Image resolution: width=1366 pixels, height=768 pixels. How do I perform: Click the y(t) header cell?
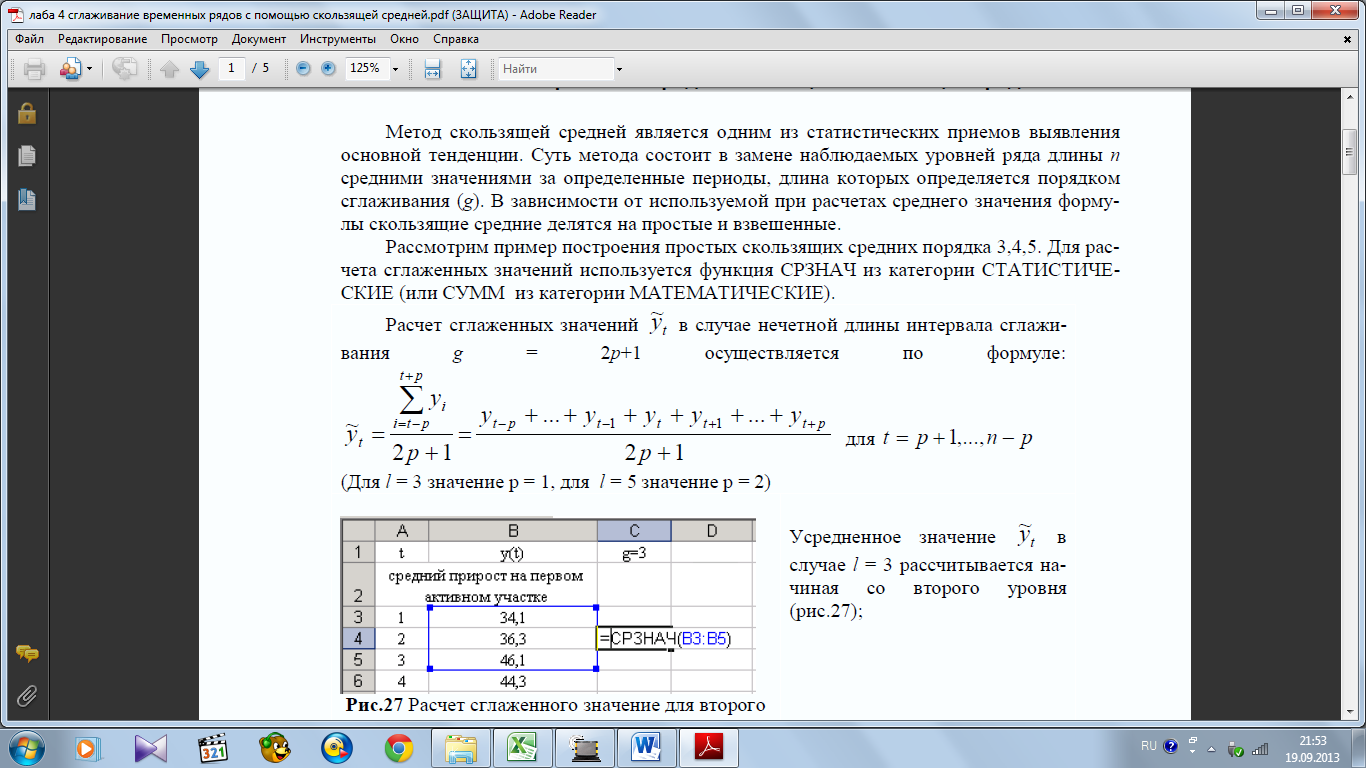click(512, 552)
